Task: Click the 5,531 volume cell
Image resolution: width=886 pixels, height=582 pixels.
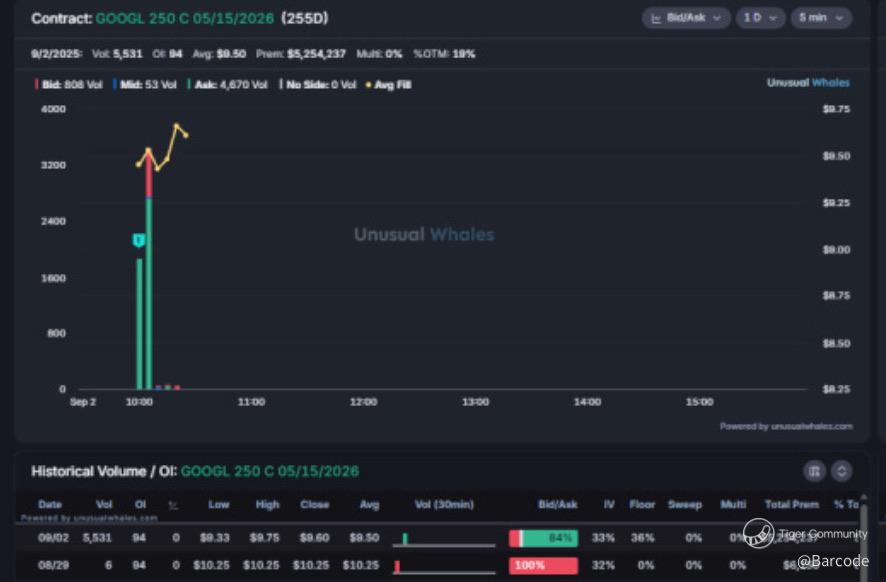Action: pyautogui.click(x=97, y=537)
